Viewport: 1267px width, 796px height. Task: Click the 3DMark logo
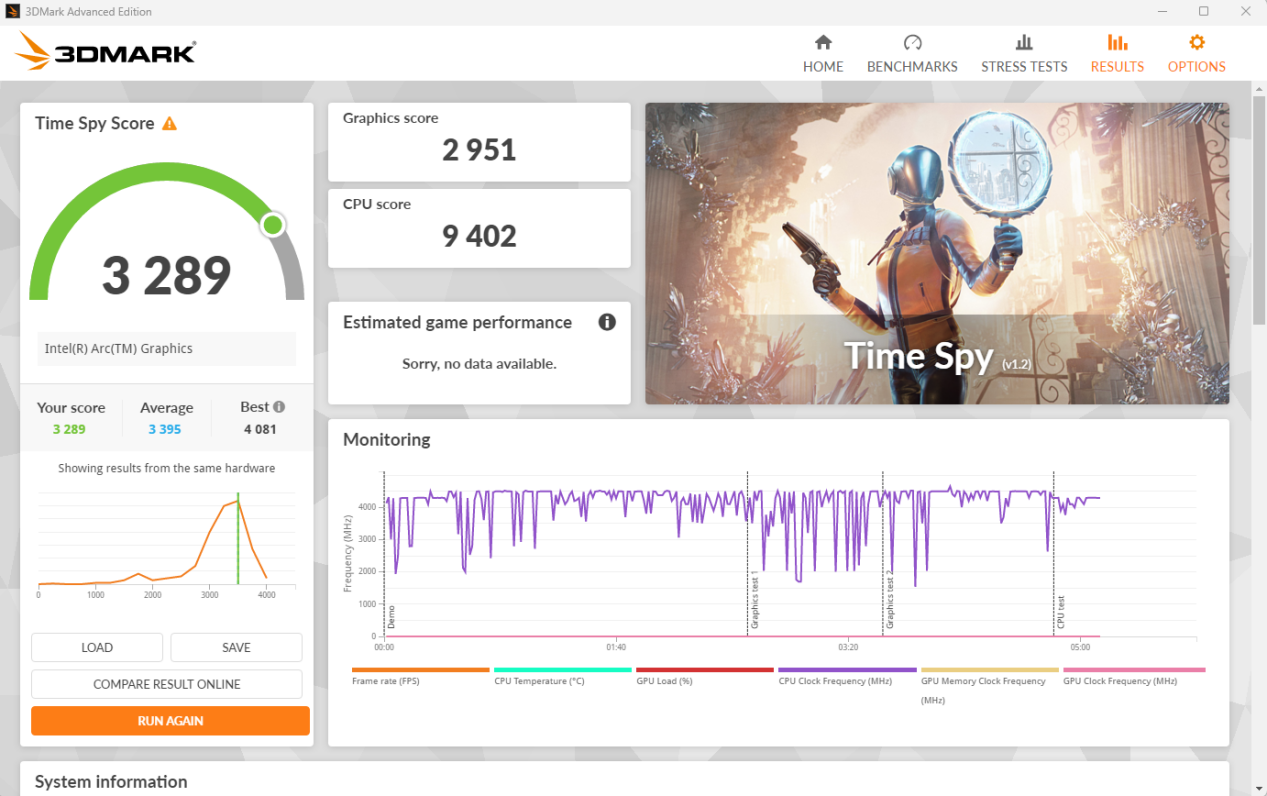pyautogui.click(x=106, y=51)
